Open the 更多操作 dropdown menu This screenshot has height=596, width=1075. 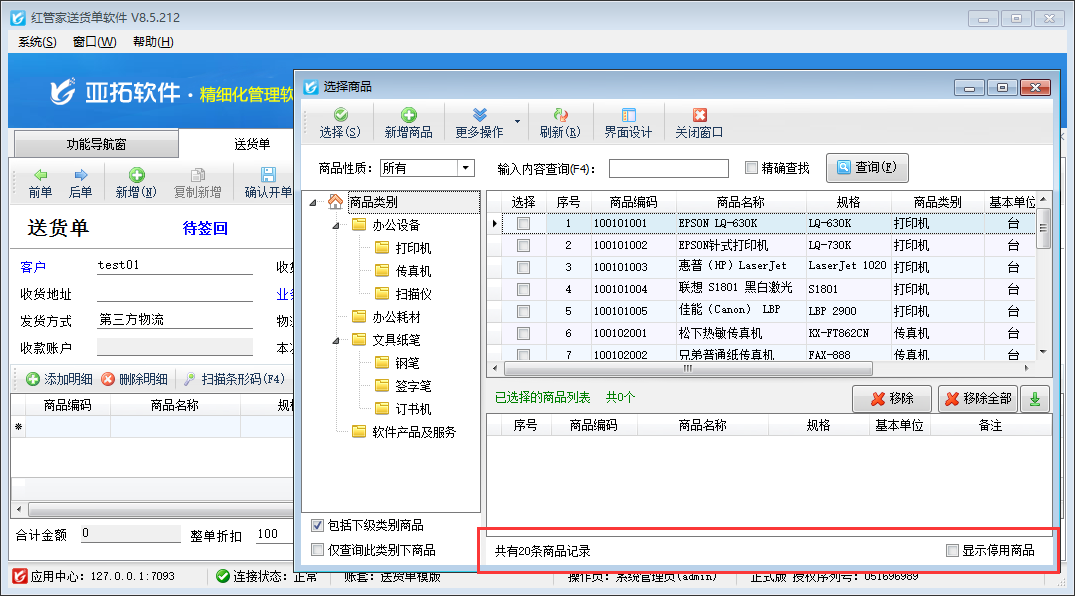tap(516, 123)
